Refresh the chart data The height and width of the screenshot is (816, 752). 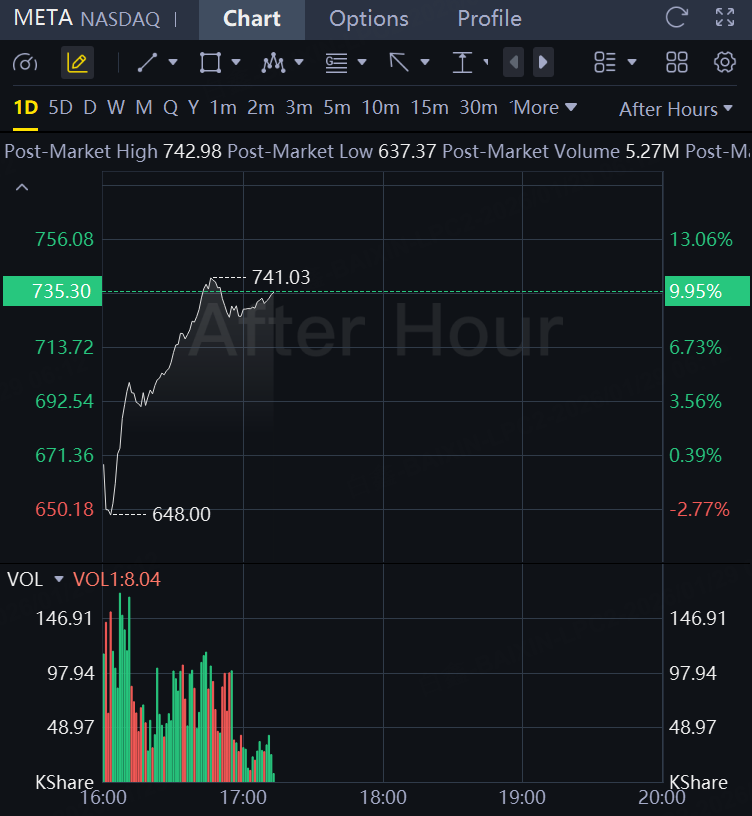[x=677, y=18]
